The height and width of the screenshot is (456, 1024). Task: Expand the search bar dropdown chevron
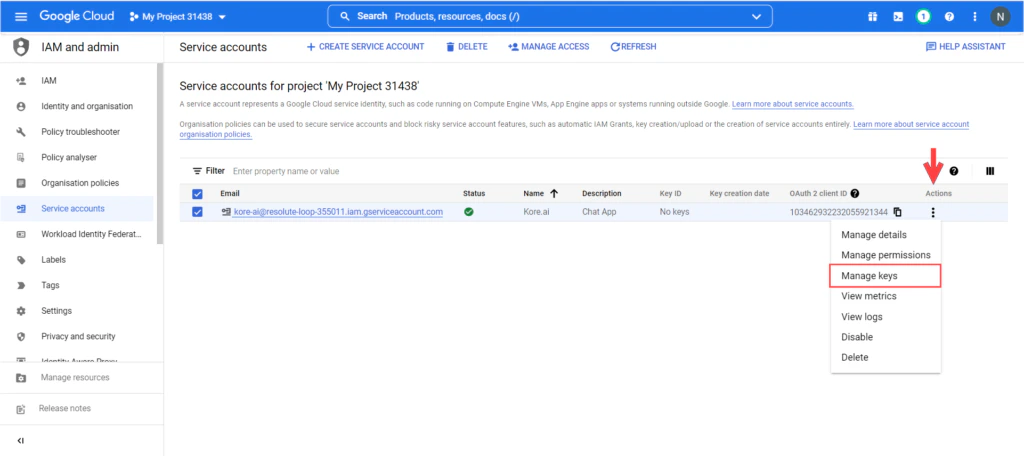(x=757, y=17)
